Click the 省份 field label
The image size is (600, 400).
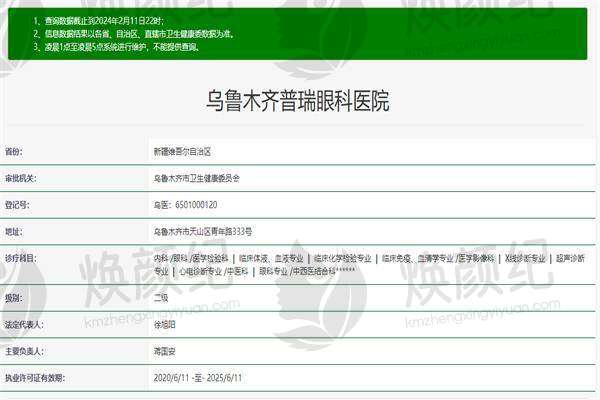pos(14,152)
